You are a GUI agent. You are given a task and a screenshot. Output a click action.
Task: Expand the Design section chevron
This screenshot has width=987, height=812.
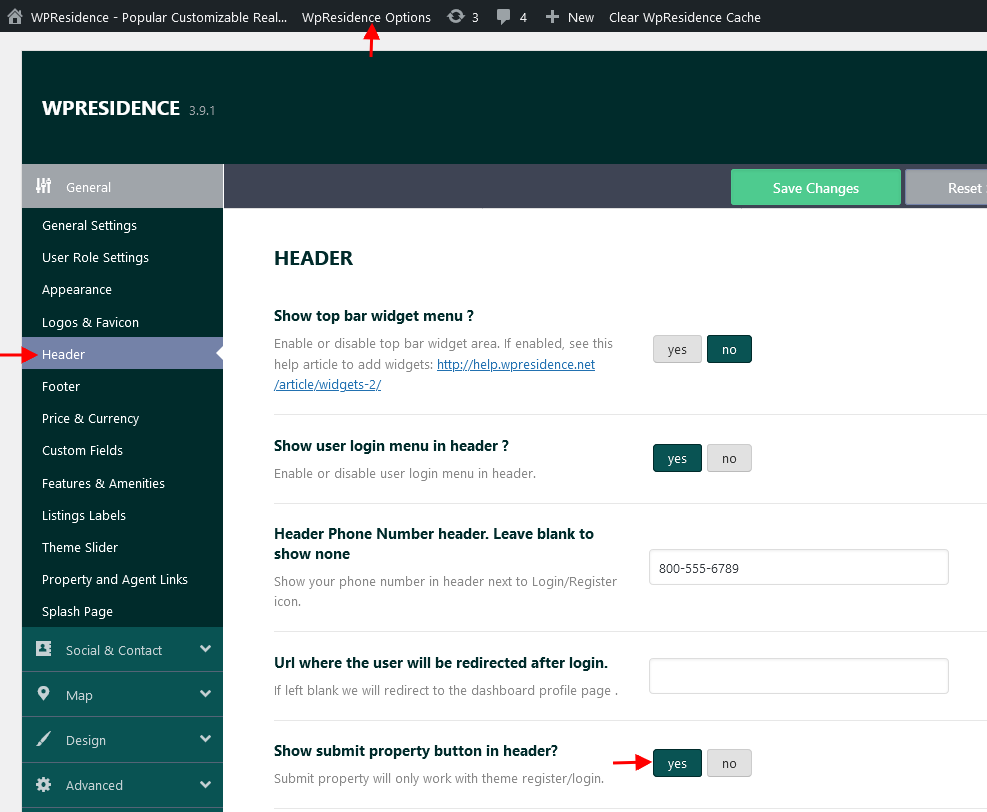205,739
